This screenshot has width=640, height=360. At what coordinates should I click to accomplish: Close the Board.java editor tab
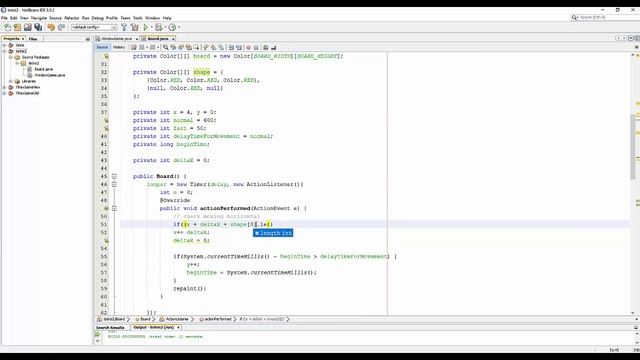click(x=173, y=39)
